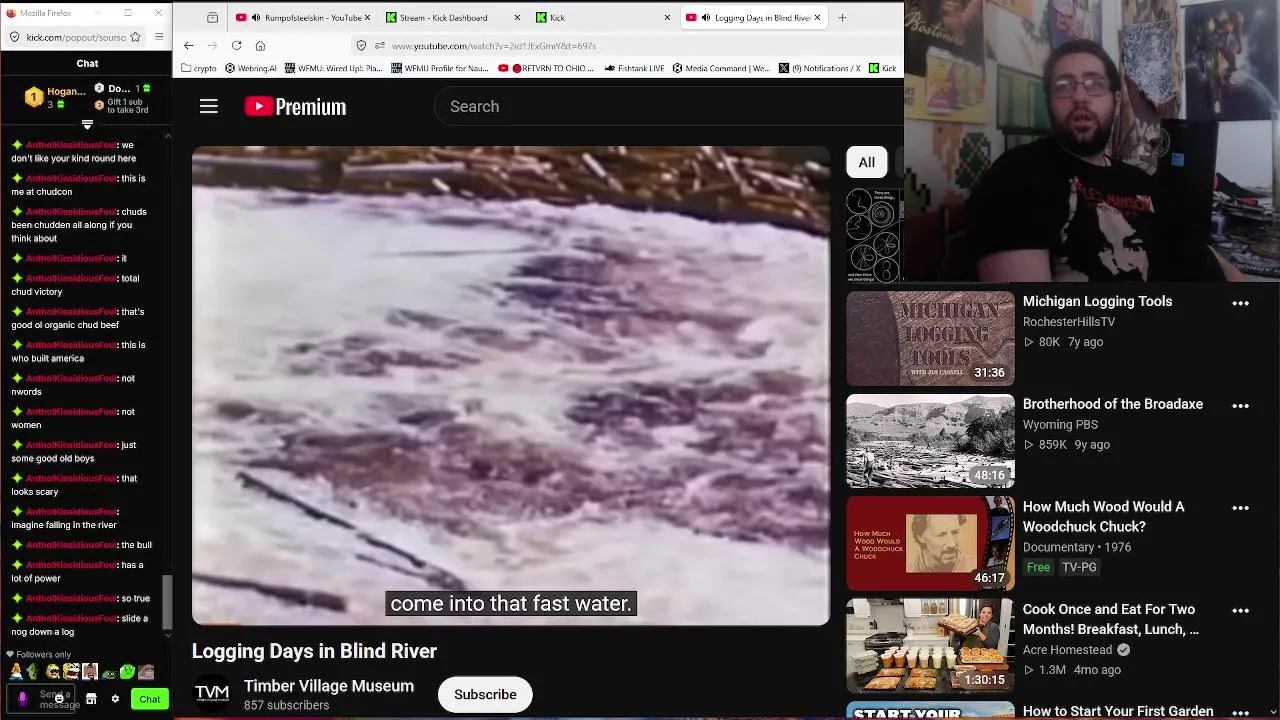Viewport: 1280px width, 720px height.
Task: Click the Hogan top gifter entry
Action: [x=54, y=97]
